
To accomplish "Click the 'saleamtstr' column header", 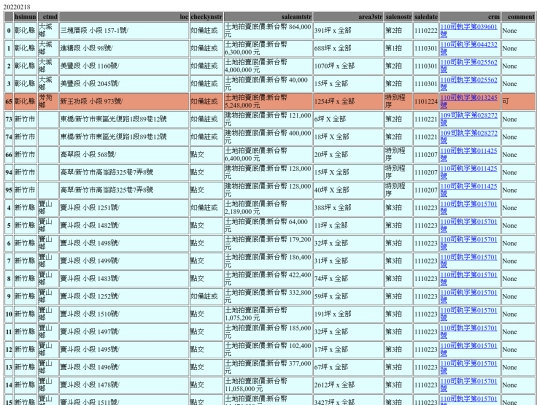I will click(x=268, y=17).
